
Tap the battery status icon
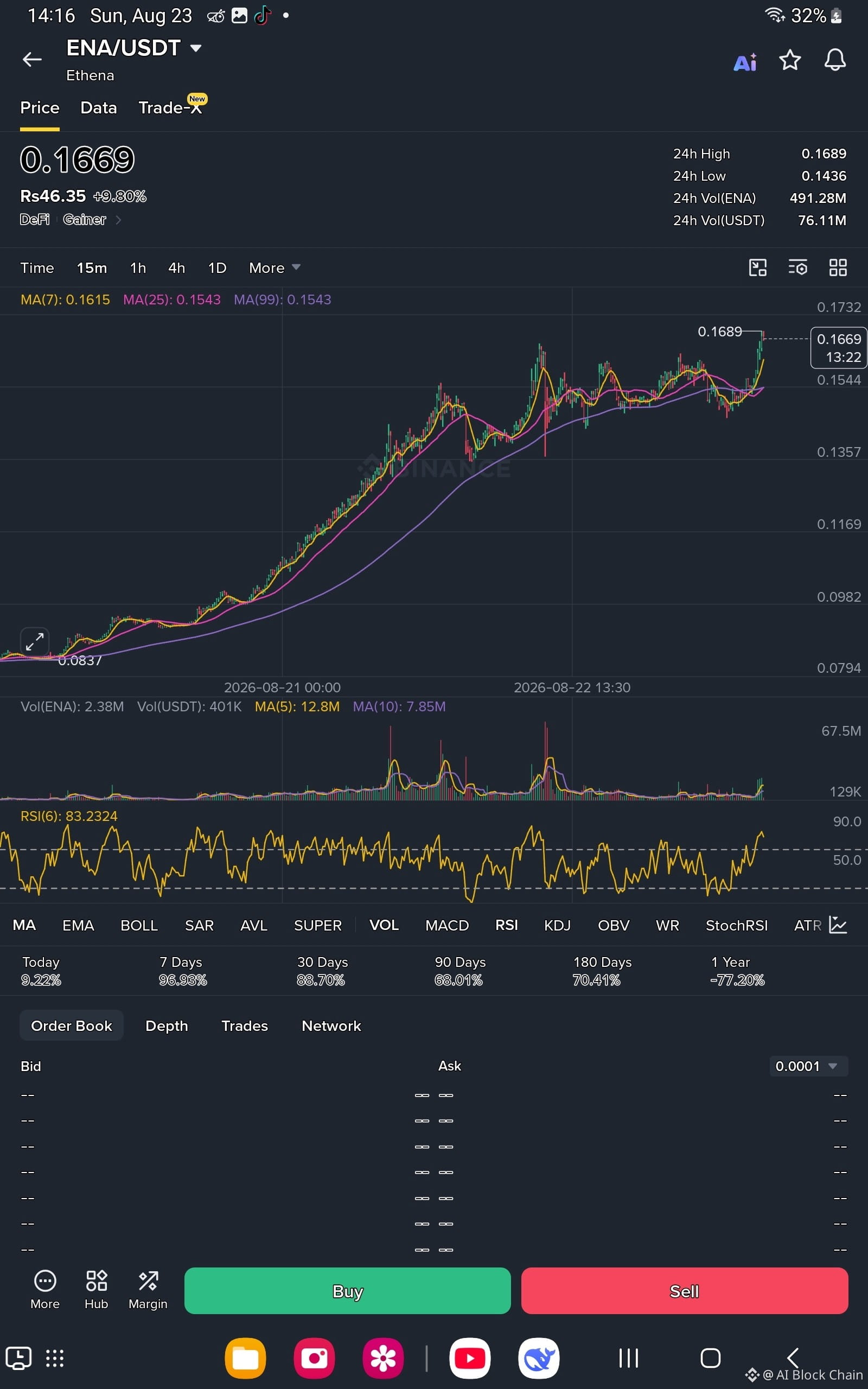click(837, 16)
